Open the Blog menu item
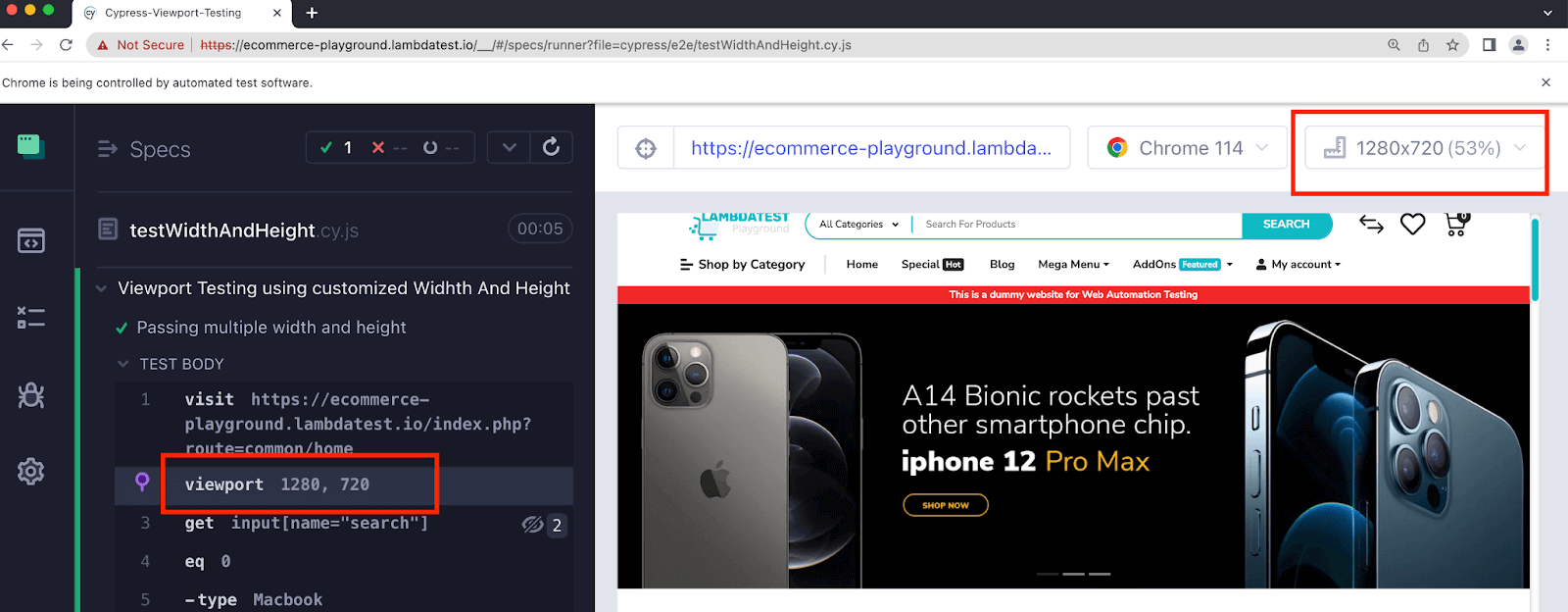1568x612 pixels. pos(1002,265)
